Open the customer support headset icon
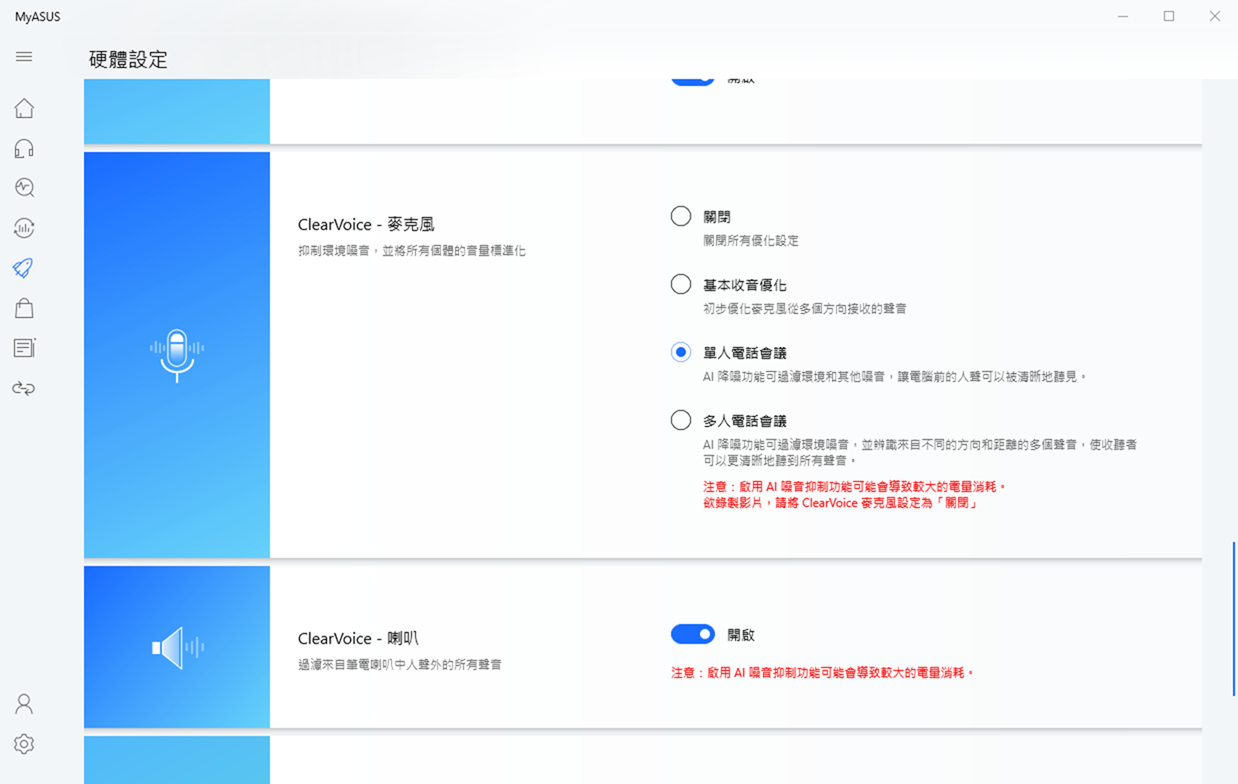The width and height of the screenshot is (1238, 784). tap(24, 148)
